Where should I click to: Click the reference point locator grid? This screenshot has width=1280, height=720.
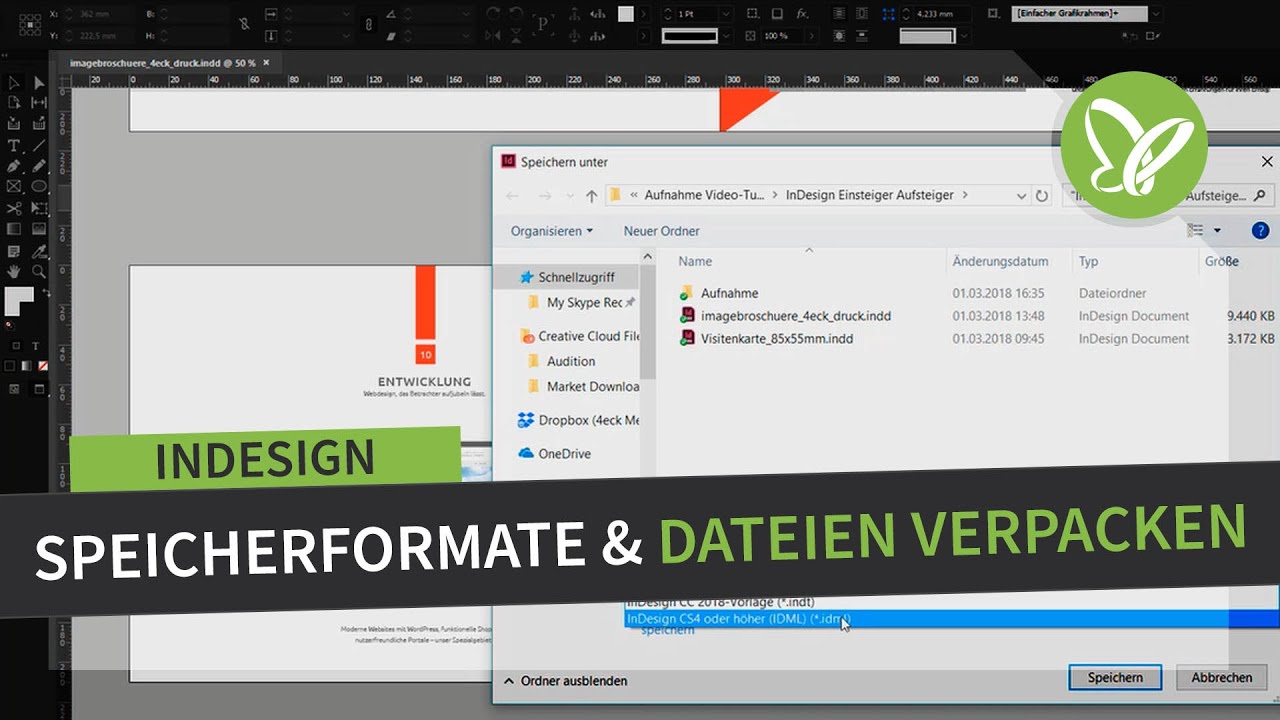pyautogui.click(x=29, y=24)
